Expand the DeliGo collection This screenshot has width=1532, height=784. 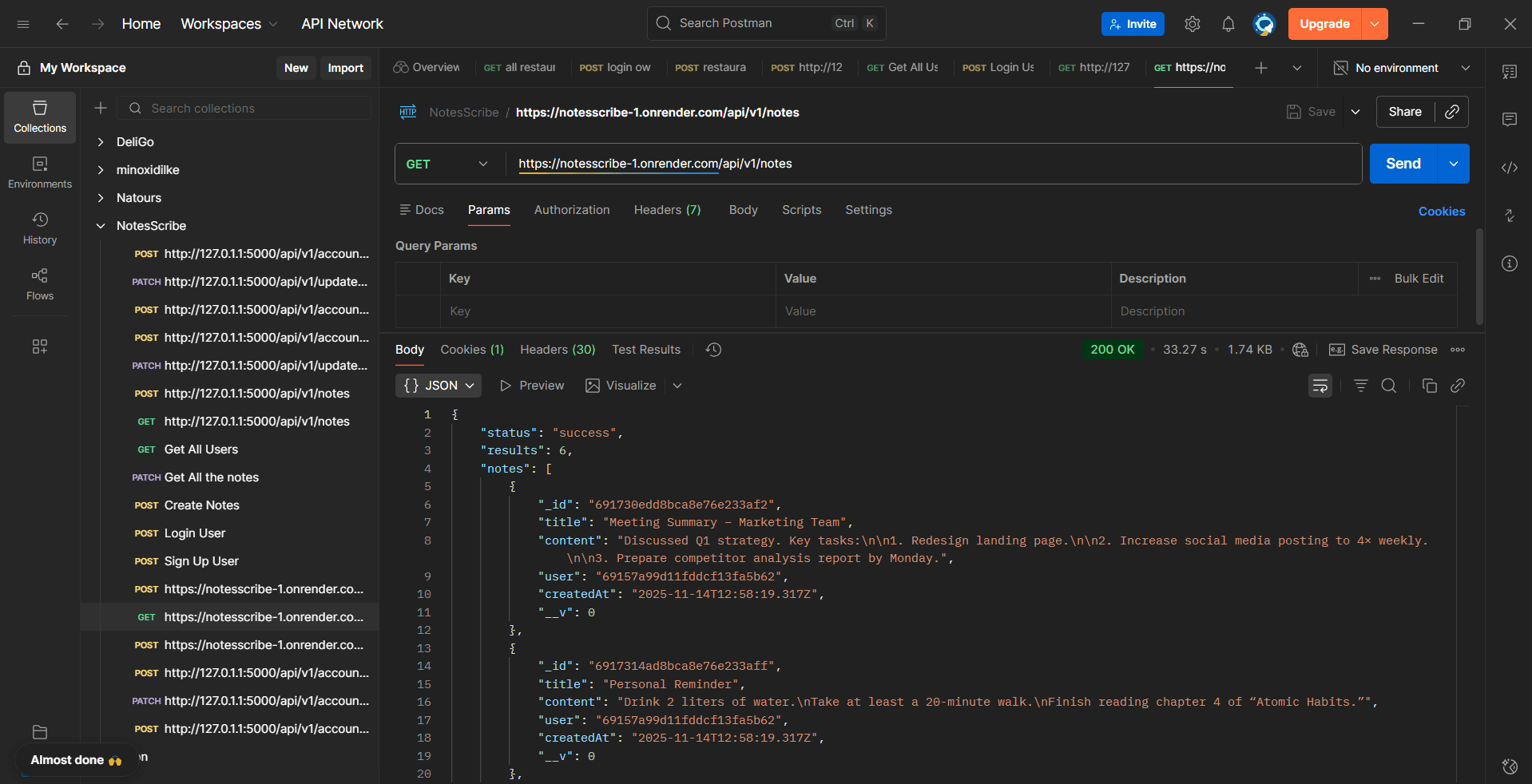tap(101, 142)
